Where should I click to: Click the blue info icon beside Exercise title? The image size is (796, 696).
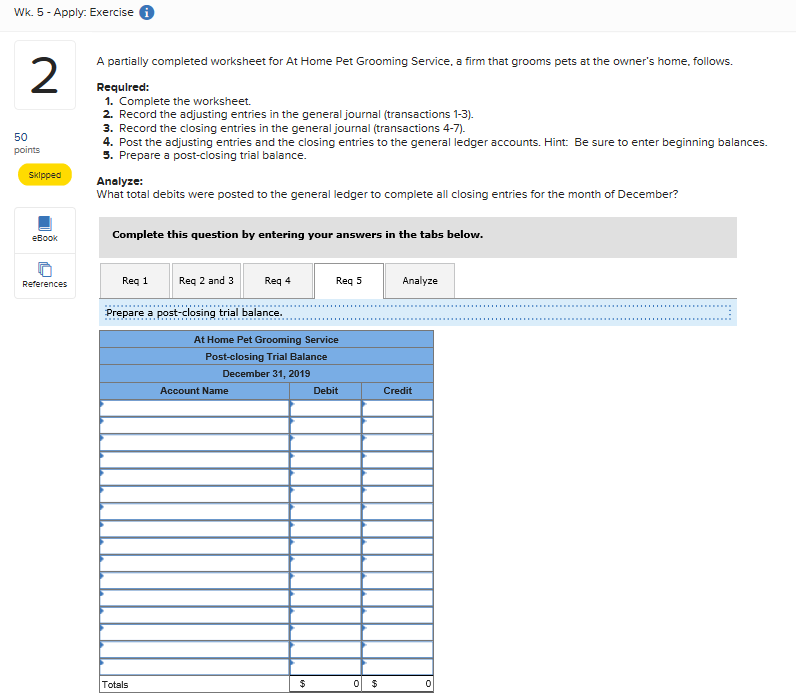(147, 12)
